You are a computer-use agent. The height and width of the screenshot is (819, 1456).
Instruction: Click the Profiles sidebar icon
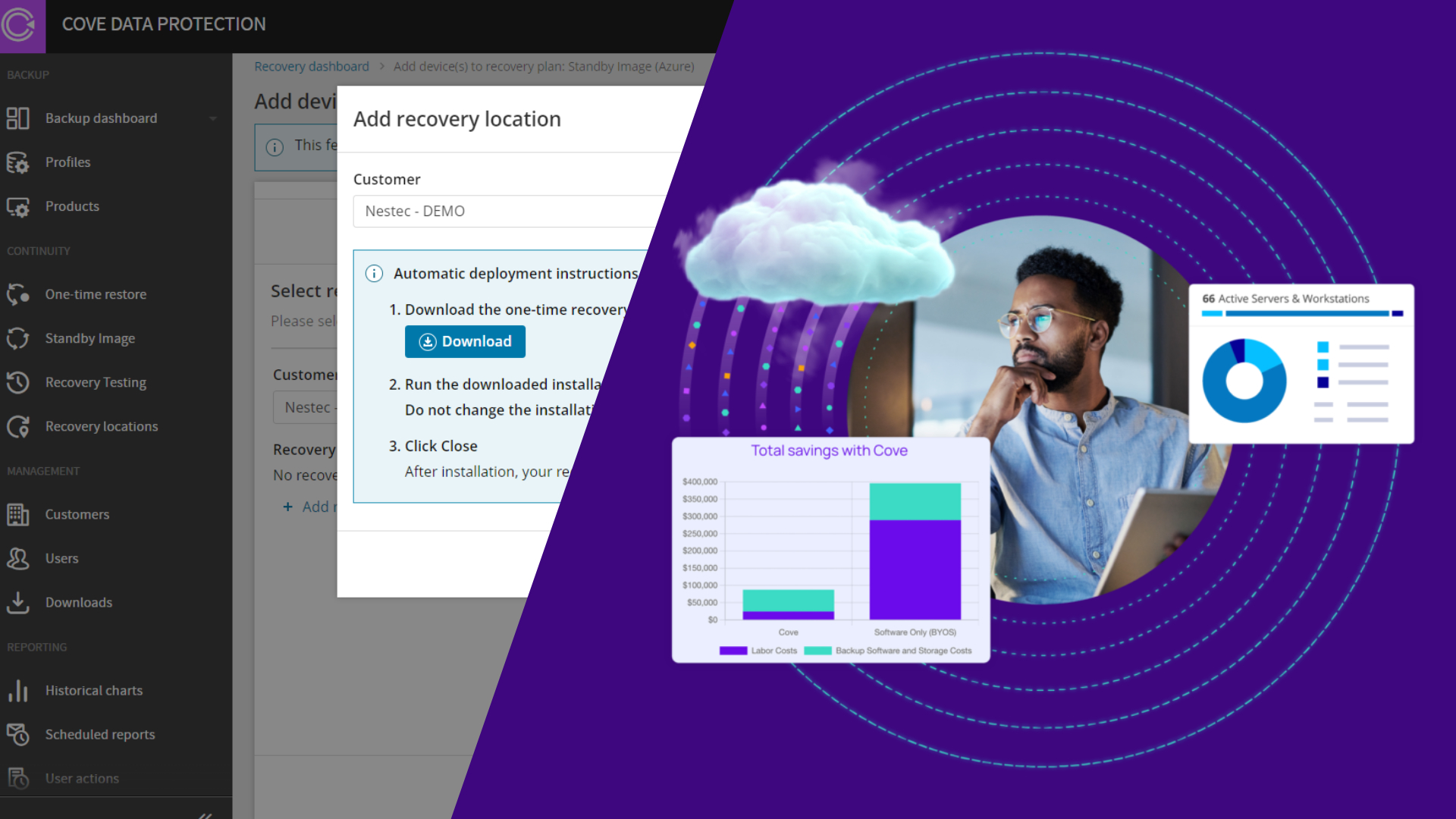pos(17,162)
